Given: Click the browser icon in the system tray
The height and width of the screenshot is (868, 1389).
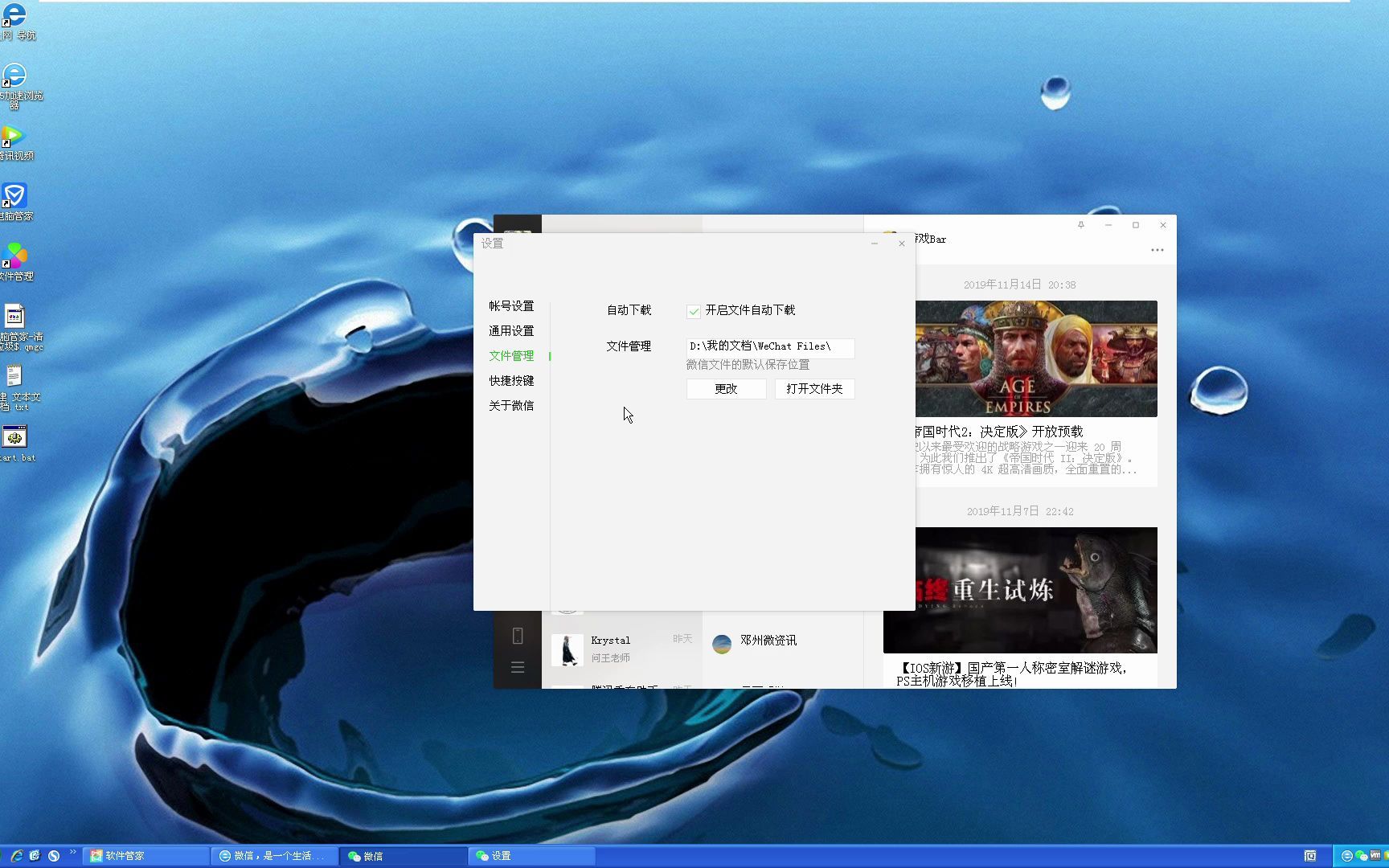Looking at the screenshot, I should [1347, 856].
